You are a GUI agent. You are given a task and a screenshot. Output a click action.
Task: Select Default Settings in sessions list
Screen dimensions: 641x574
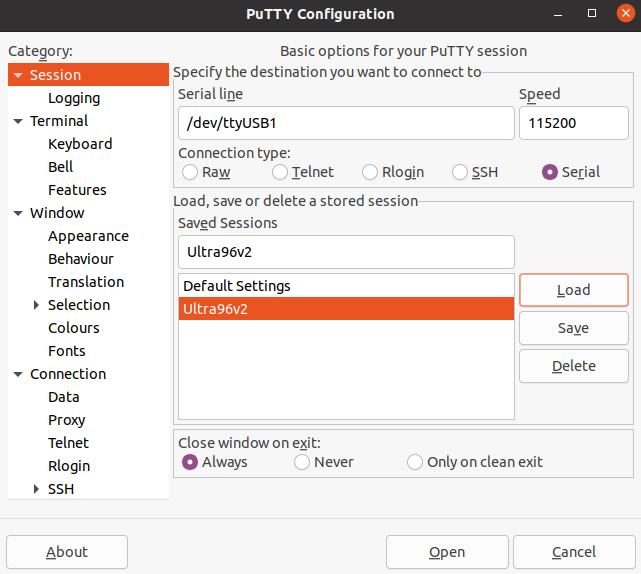point(346,286)
